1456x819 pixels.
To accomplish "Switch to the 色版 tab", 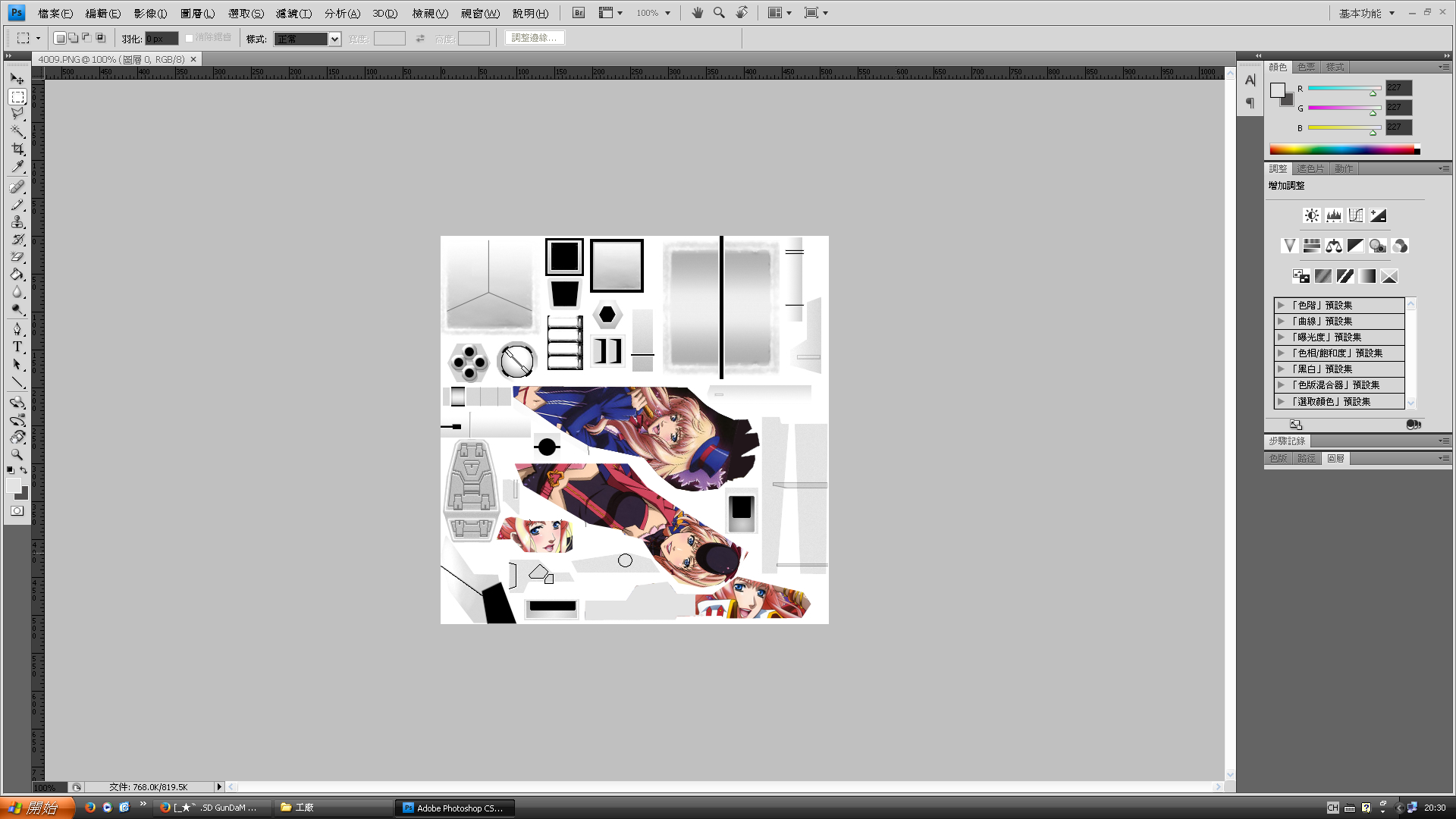I will pos(1278,458).
